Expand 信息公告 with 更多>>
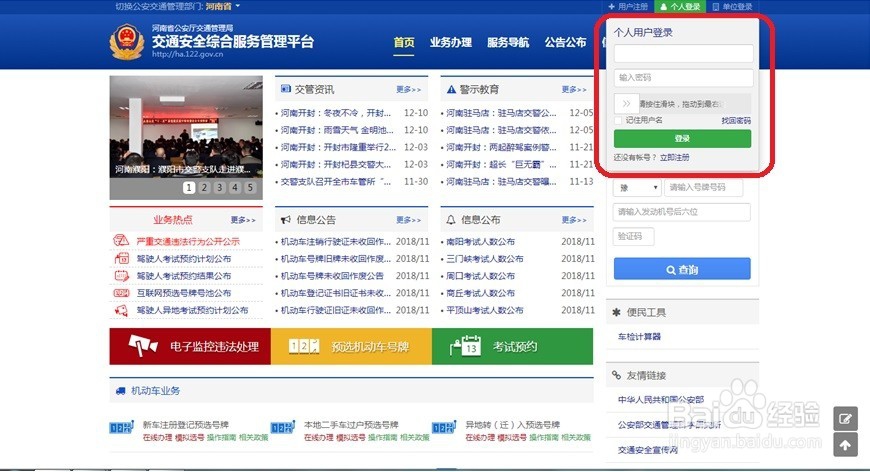The height and width of the screenshot is (472, 870). pos(408,220)
